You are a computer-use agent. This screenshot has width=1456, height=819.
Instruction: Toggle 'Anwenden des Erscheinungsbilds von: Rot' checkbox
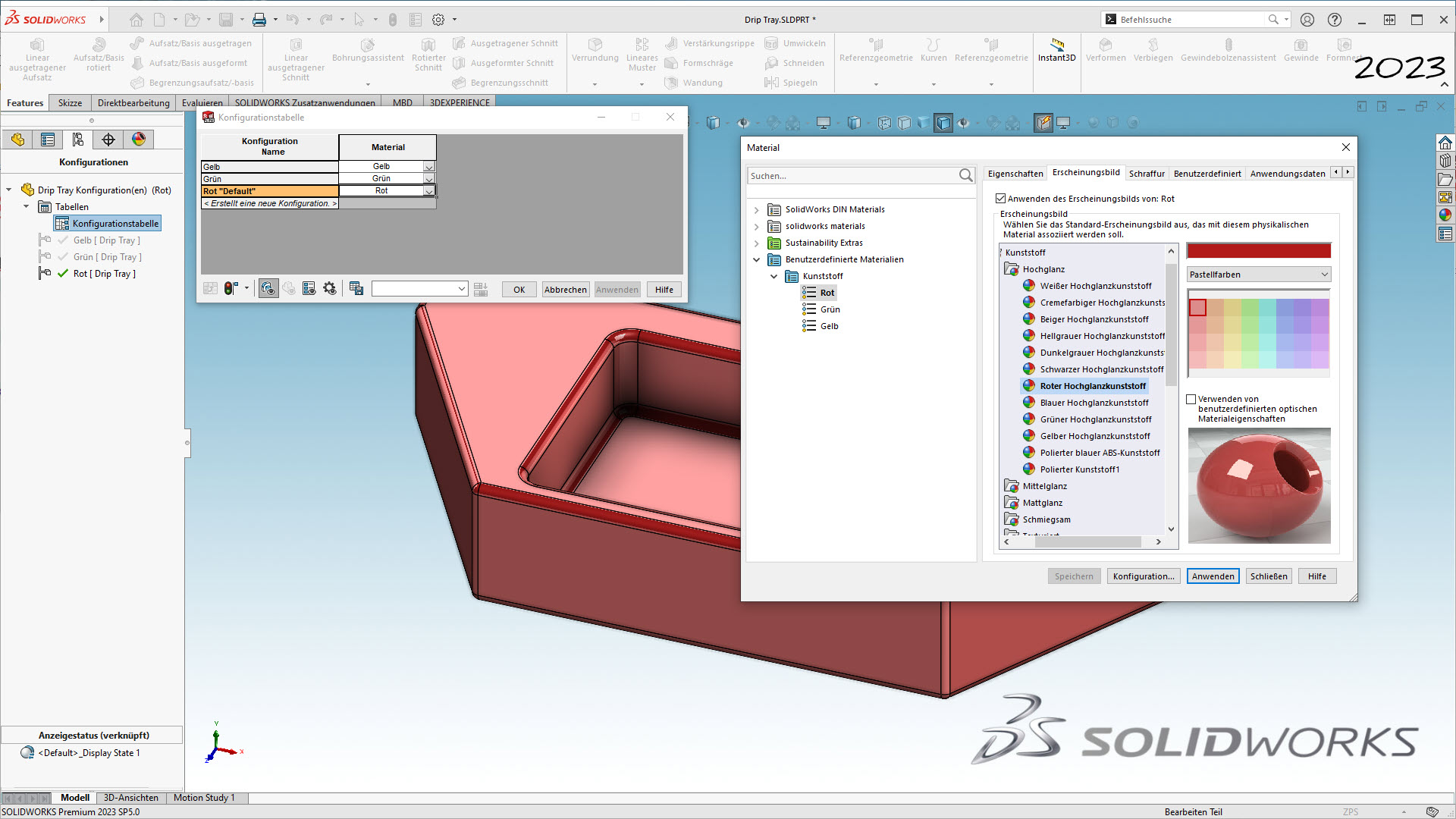pyautogui.click(x=1000, y=199)
